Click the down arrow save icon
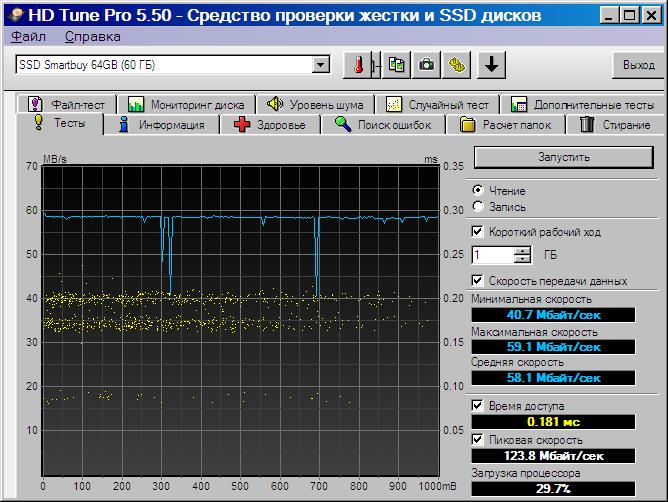The width and height of the screenshot is (668, 502). tap(491, 65)
